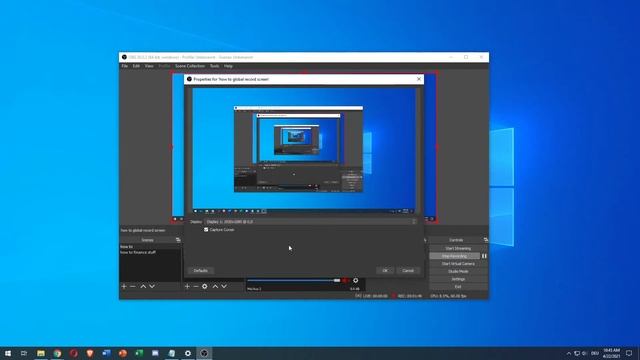Open notification center icon
640x360 pixels.
click(629, 353)
